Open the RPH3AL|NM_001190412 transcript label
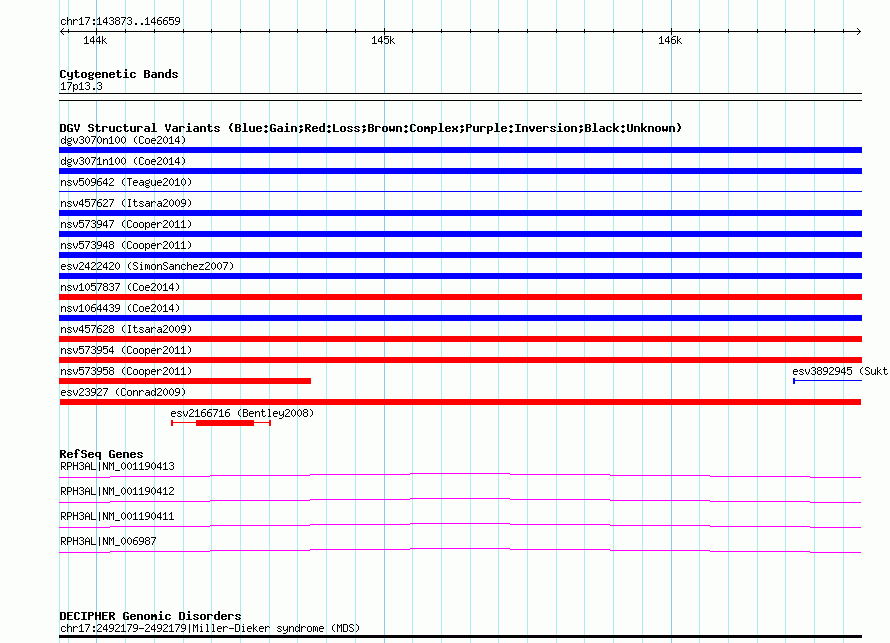Image resolution: width=890 pixels, height=643 pixels. (x=117, y=491)
